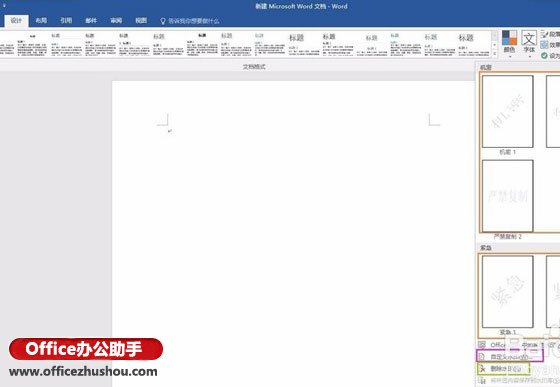
Task: Click into the blank document page
Action: point(293,232)
